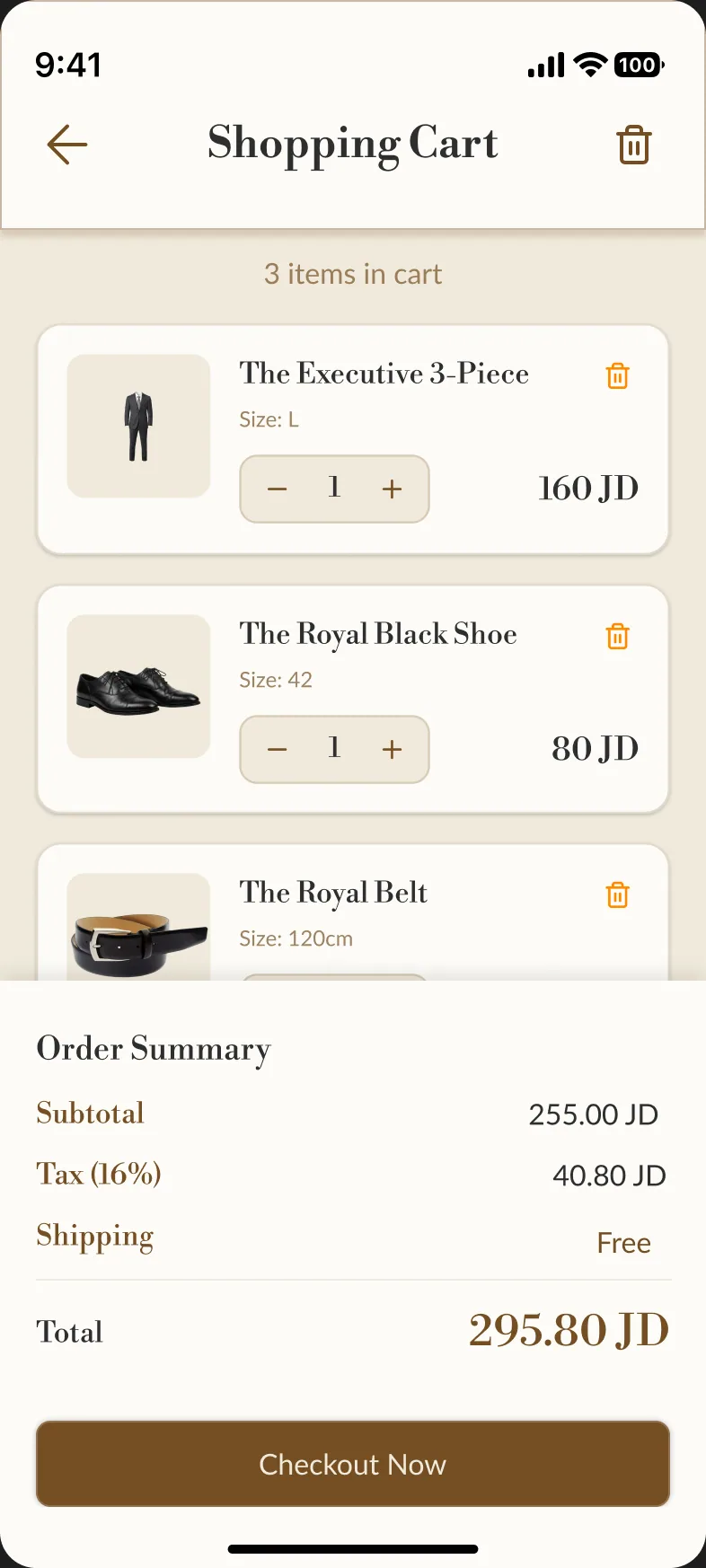This screenshot has height=1568, width=706.
Task: Select The Executive 3-Piece title
Action: 384,374
